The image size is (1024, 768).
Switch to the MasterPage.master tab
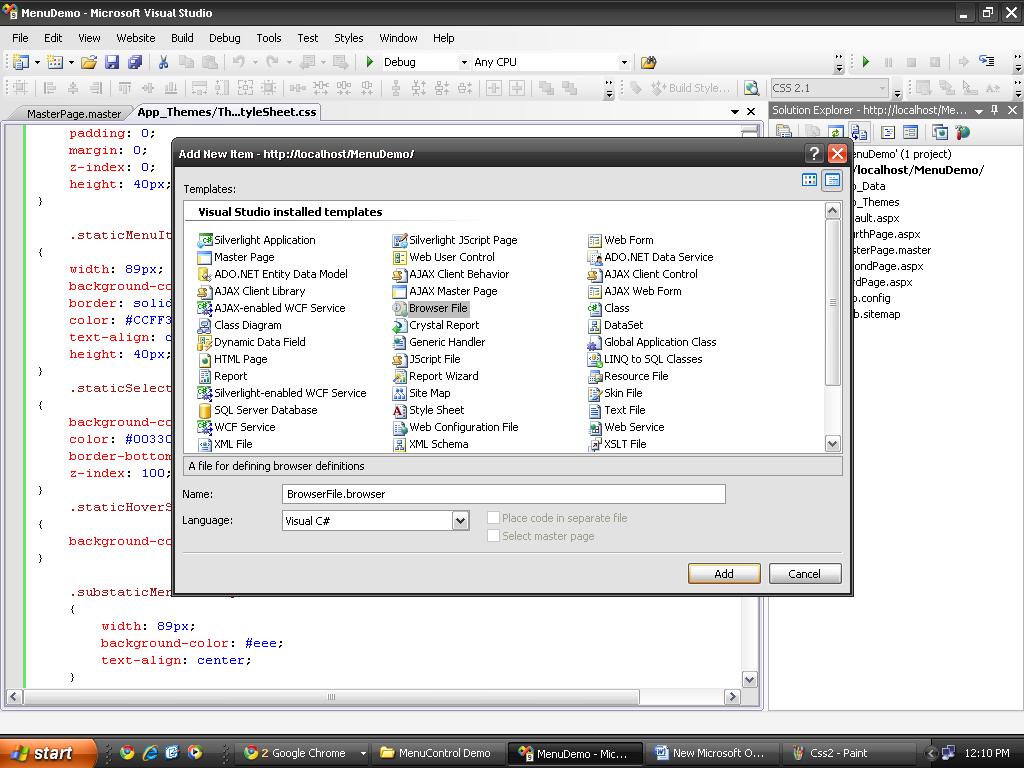(x=74, y=113)
